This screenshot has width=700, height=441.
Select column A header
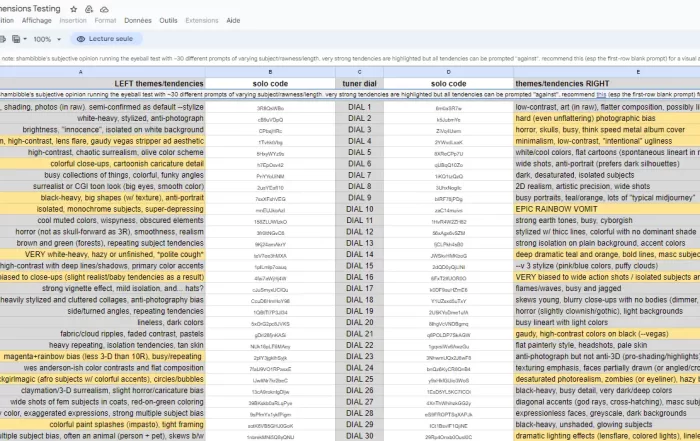pos(102,72)
